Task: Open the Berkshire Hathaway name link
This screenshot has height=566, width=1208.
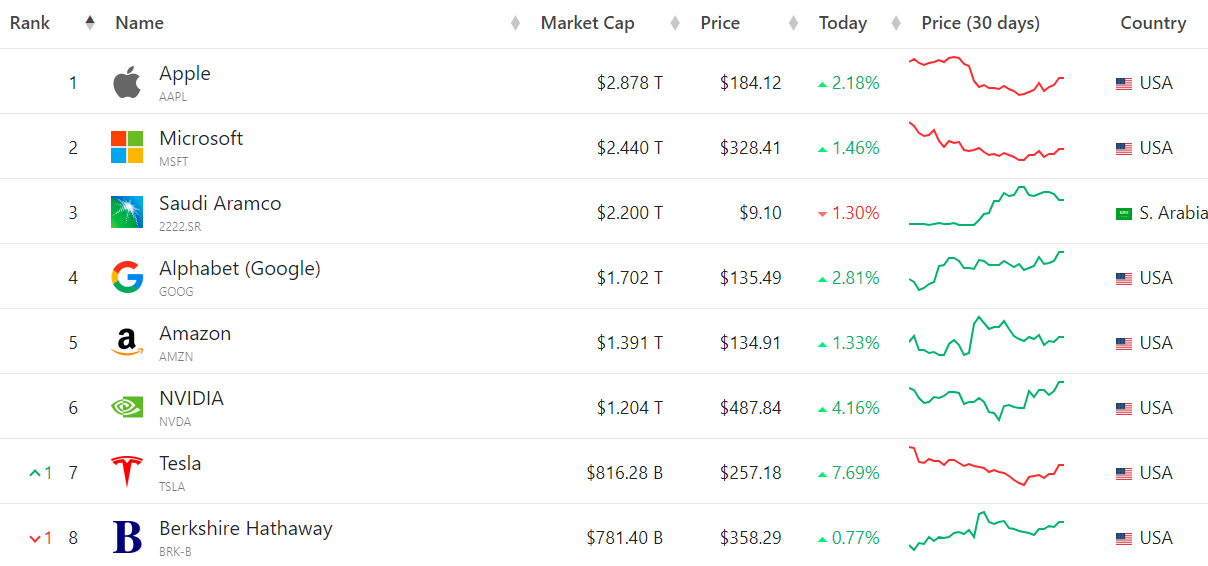Action: coord(245,528)
